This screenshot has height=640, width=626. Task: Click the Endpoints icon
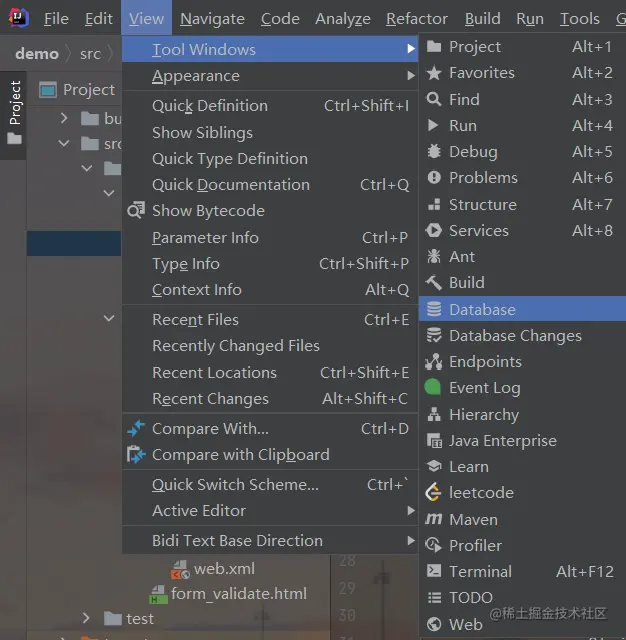pos(434,362)
